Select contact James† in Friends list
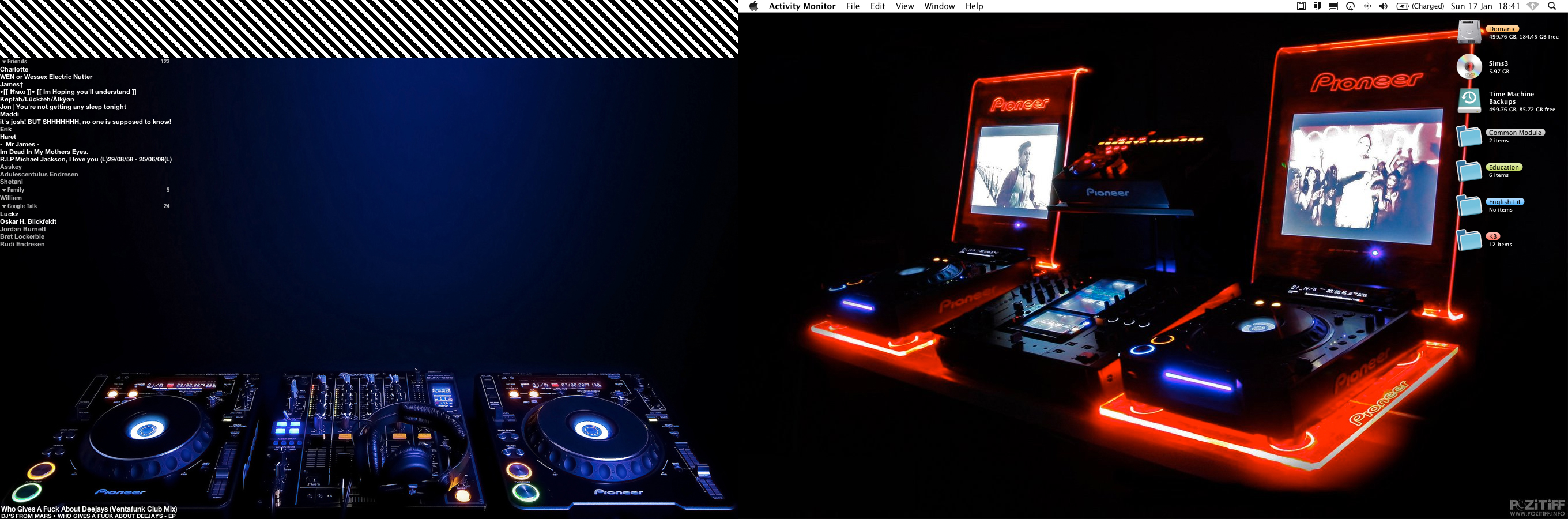Image resolution: width=1568 pixels, height=519 pixels. tap(12, 84)
